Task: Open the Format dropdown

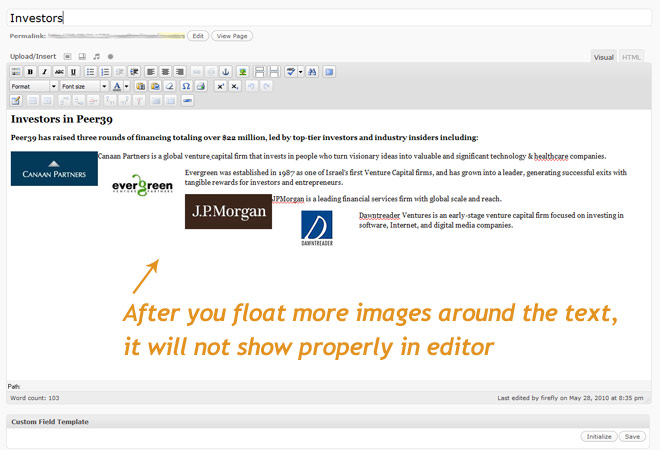Action: pos(34,86)
